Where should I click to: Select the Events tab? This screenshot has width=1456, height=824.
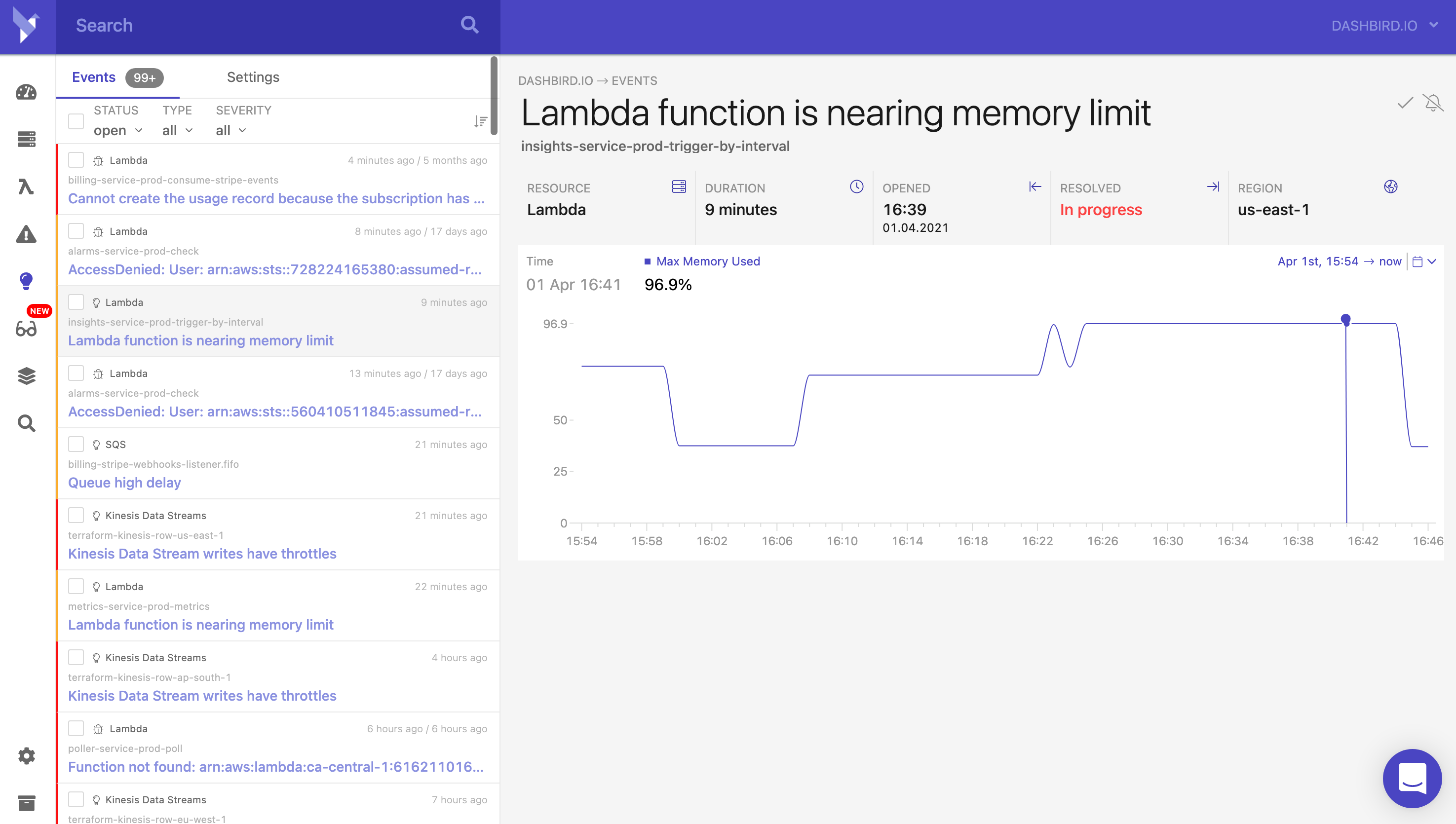pyautogui.click(x=94, y=77)
